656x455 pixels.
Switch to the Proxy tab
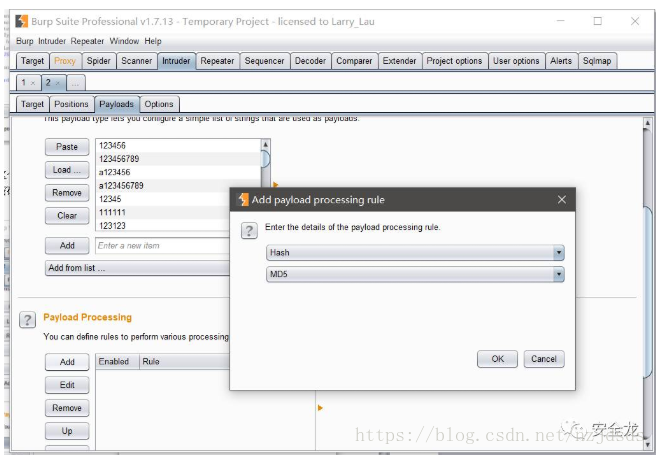(65, 61)
